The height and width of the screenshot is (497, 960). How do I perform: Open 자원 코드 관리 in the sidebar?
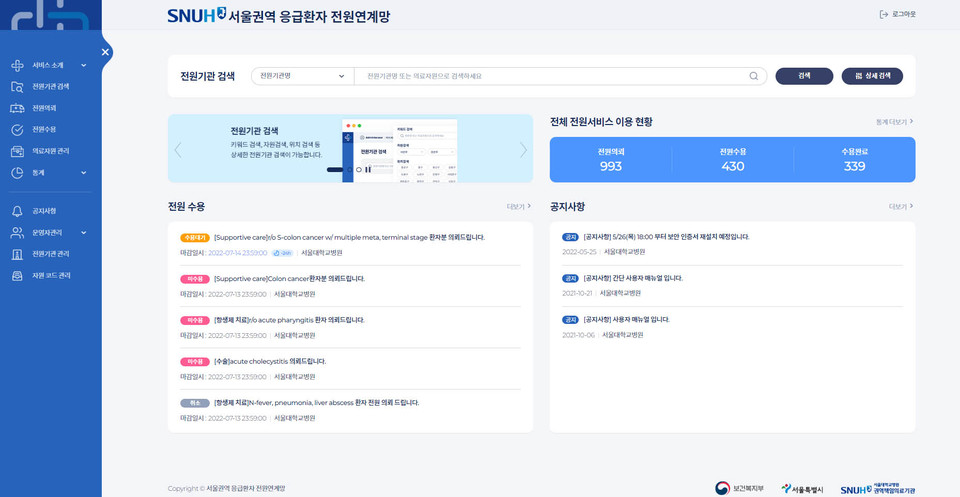51,276
